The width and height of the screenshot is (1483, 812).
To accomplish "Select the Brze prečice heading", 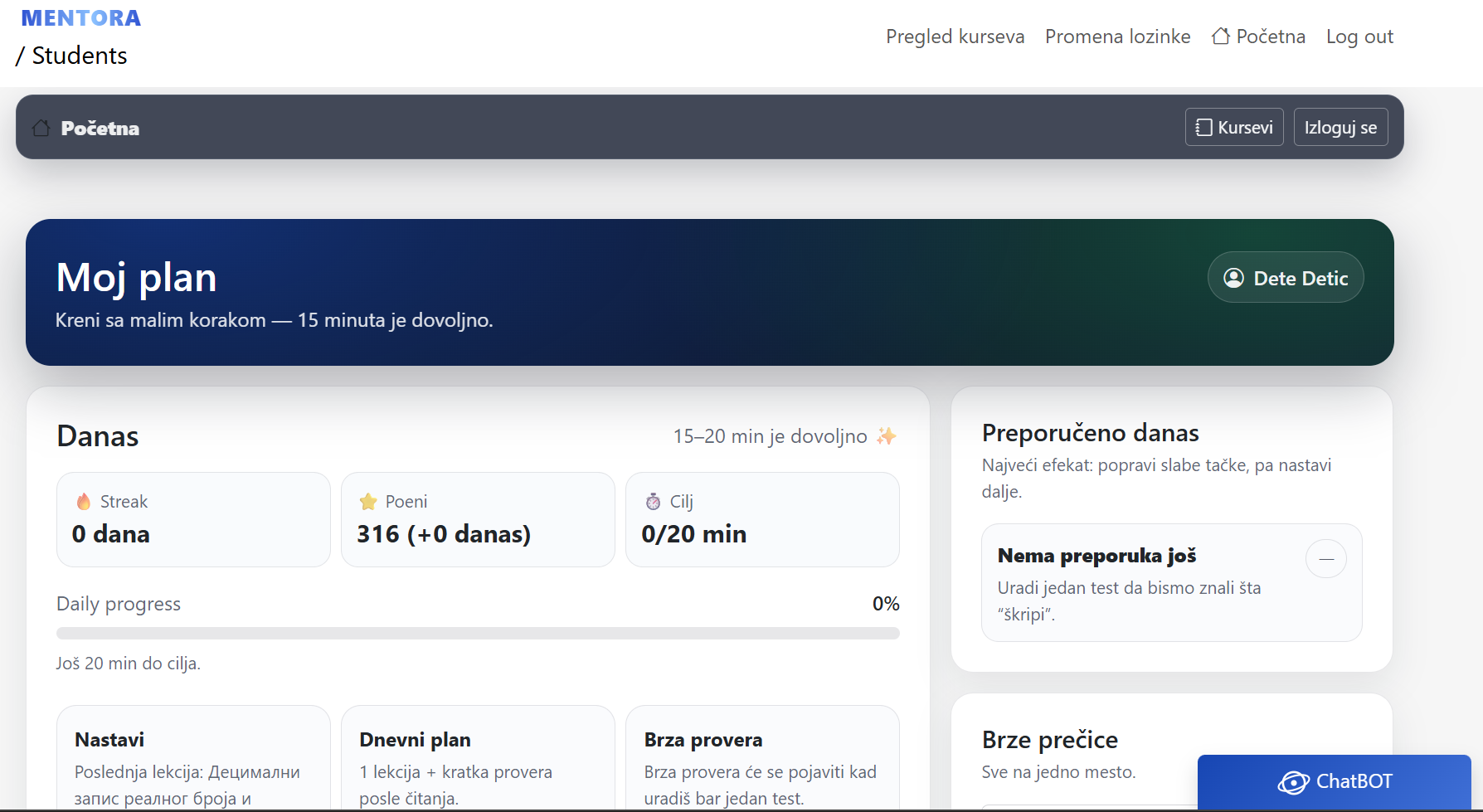I will (x=1049, y=740).
